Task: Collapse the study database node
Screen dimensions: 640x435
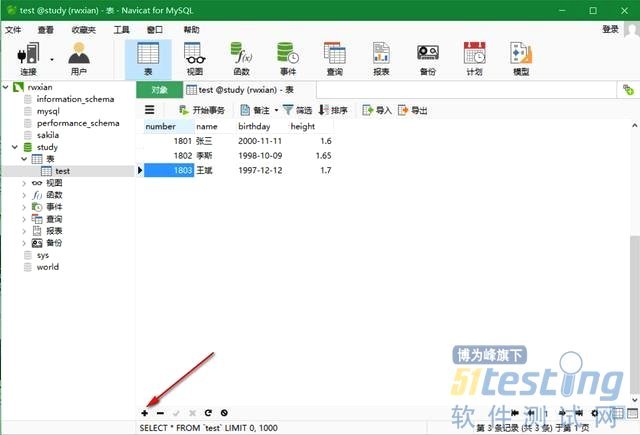Action: click(15, 147)
